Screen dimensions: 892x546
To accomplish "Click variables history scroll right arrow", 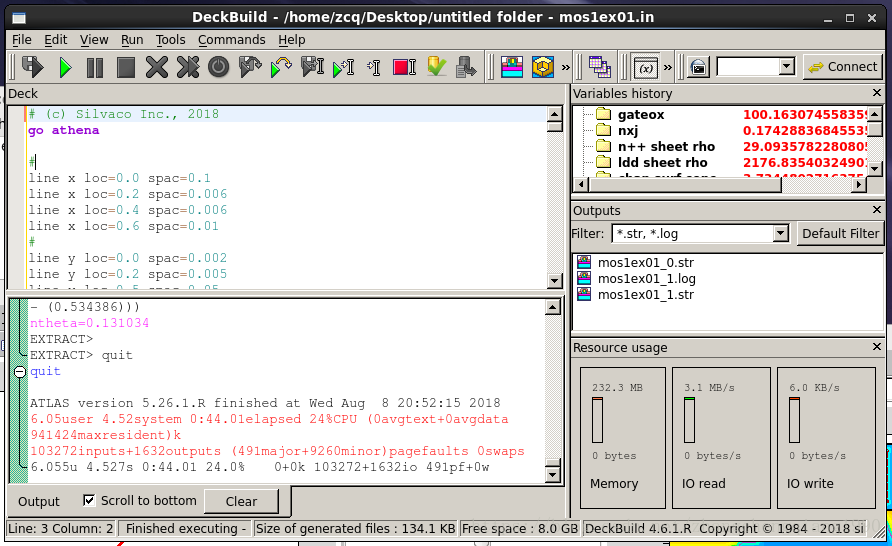I will click(859, 184).
